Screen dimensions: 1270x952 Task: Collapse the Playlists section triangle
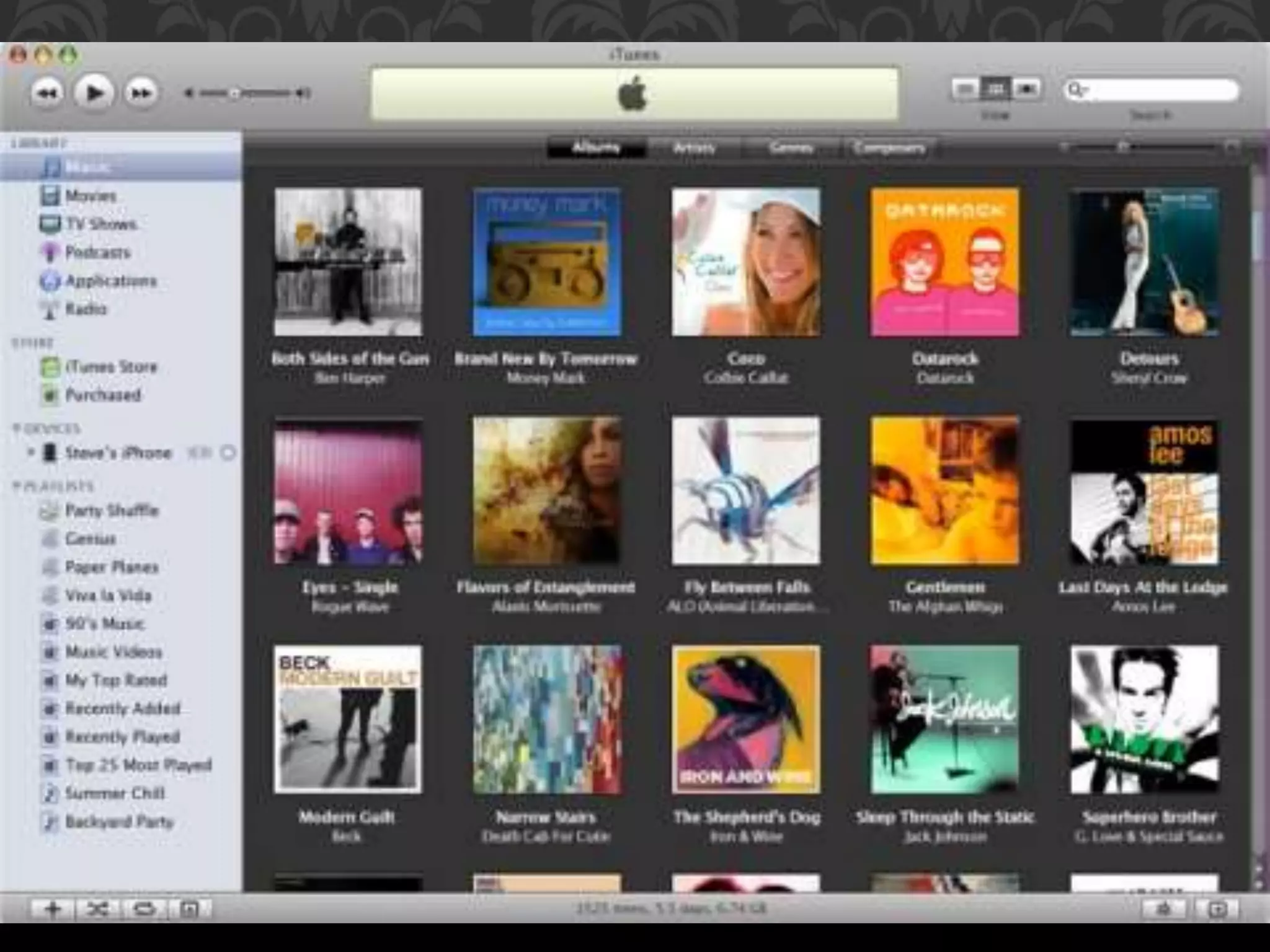(17, 485)
